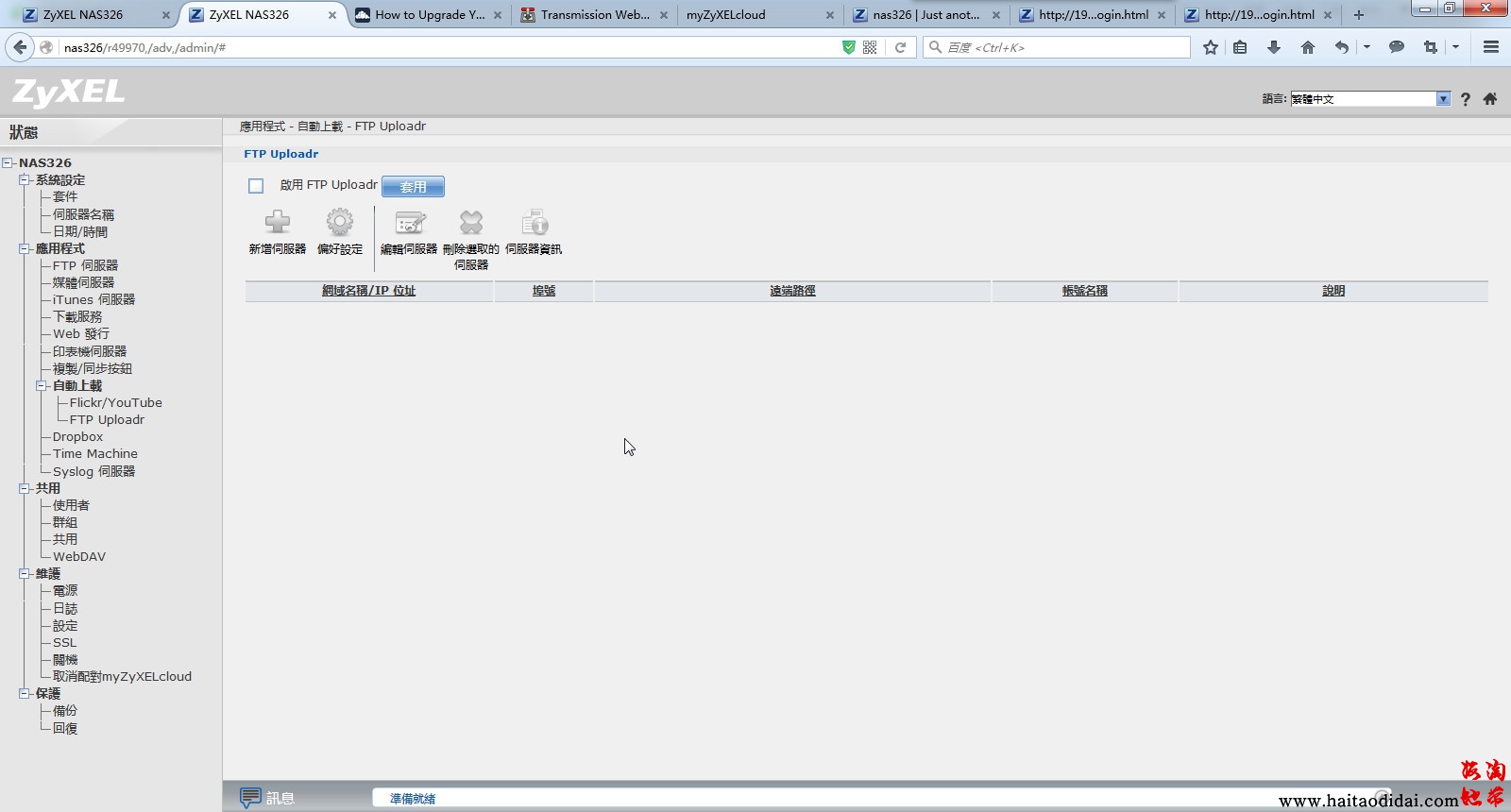1511x812 pixels.
Task: Click the ZyXEL help question mark icon
Action: (x=1465, y=99)
